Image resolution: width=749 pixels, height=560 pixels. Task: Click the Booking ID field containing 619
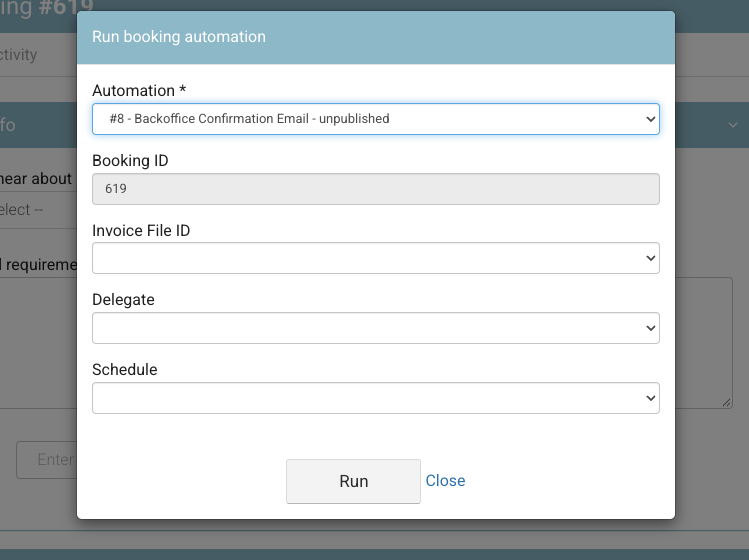coord(375,189)
